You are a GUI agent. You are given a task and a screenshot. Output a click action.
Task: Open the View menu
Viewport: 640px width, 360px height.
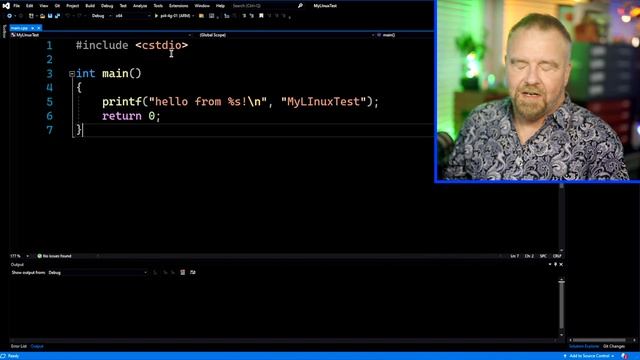[44, 6]
